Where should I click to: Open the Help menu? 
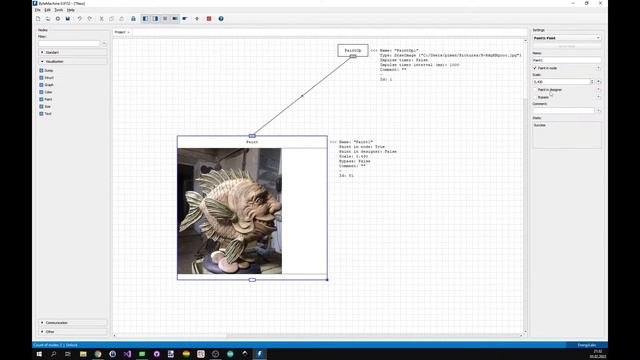pyautogui.click(x=71, y=10)
